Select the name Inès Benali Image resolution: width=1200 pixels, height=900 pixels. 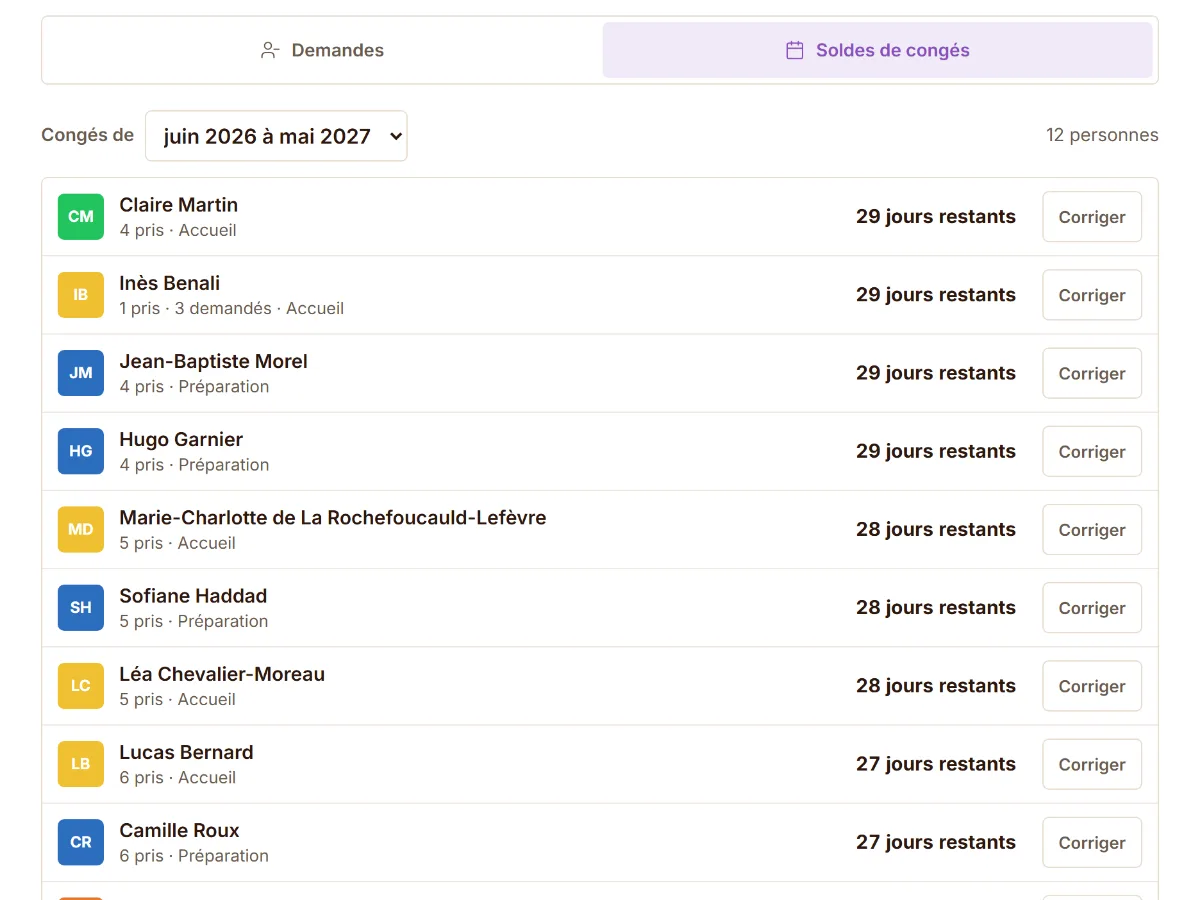tap(170, 283)
